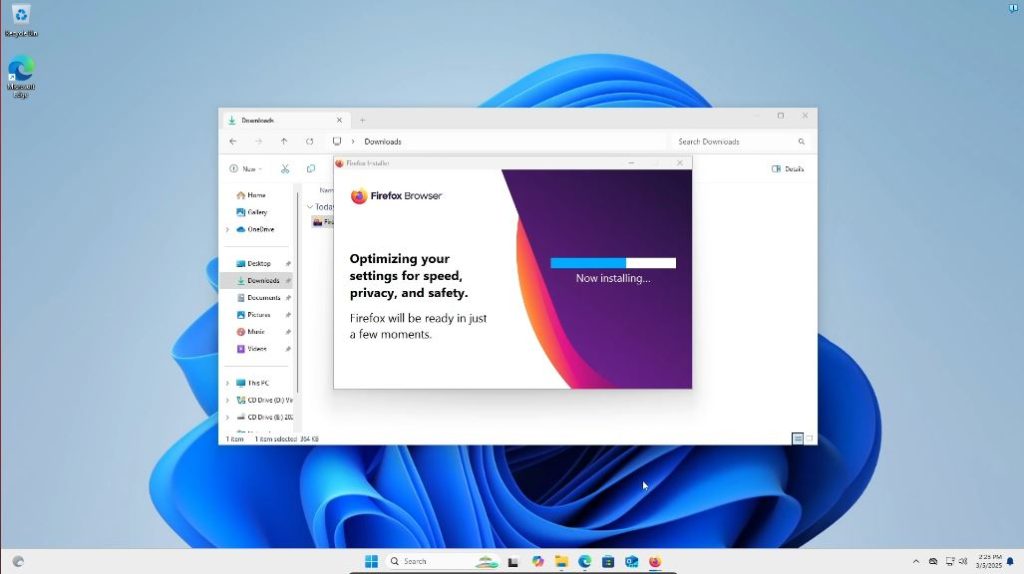Click the Search Downloads input field

click(741, 141)
